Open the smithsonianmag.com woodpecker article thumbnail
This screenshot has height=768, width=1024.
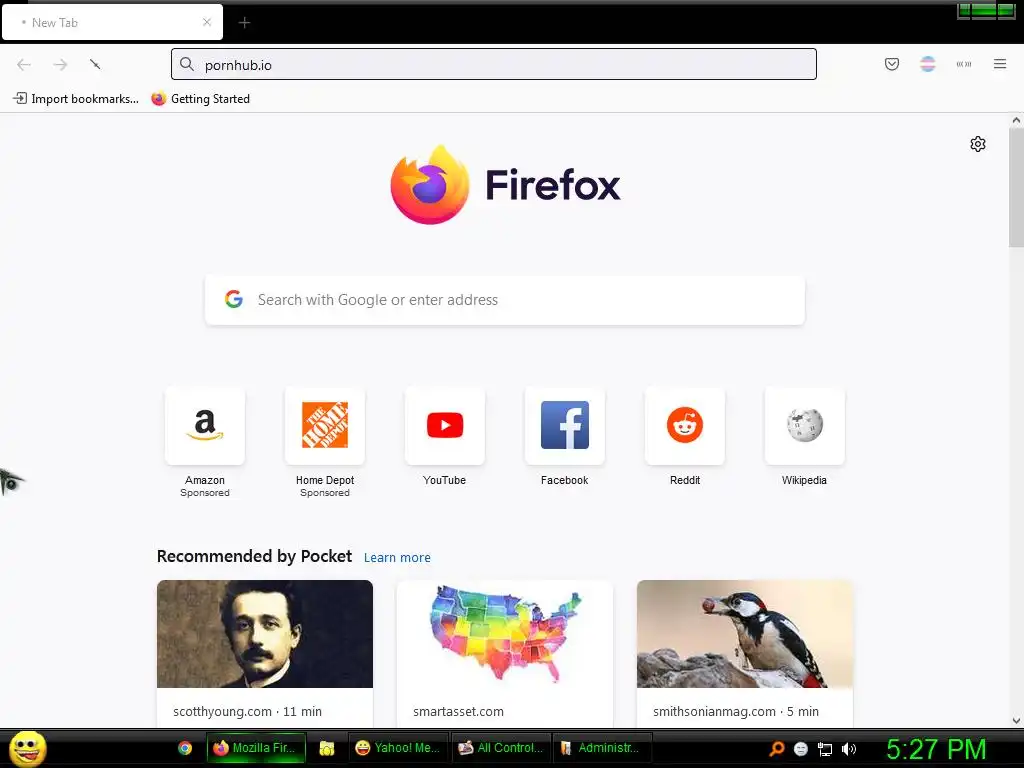pos(744,633)
